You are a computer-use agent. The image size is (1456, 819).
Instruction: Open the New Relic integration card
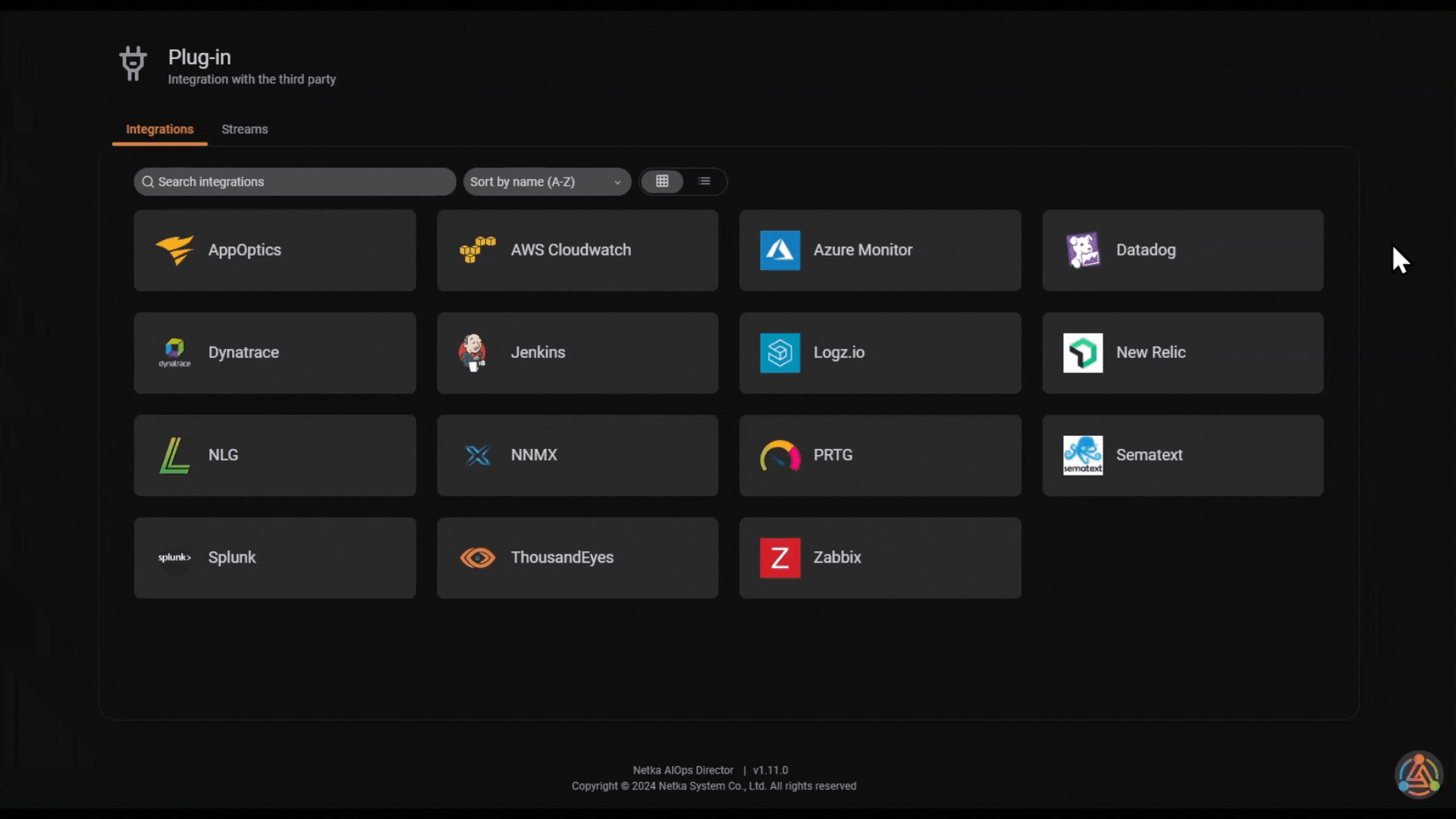pyautogui.click(x=1183, y=353)
